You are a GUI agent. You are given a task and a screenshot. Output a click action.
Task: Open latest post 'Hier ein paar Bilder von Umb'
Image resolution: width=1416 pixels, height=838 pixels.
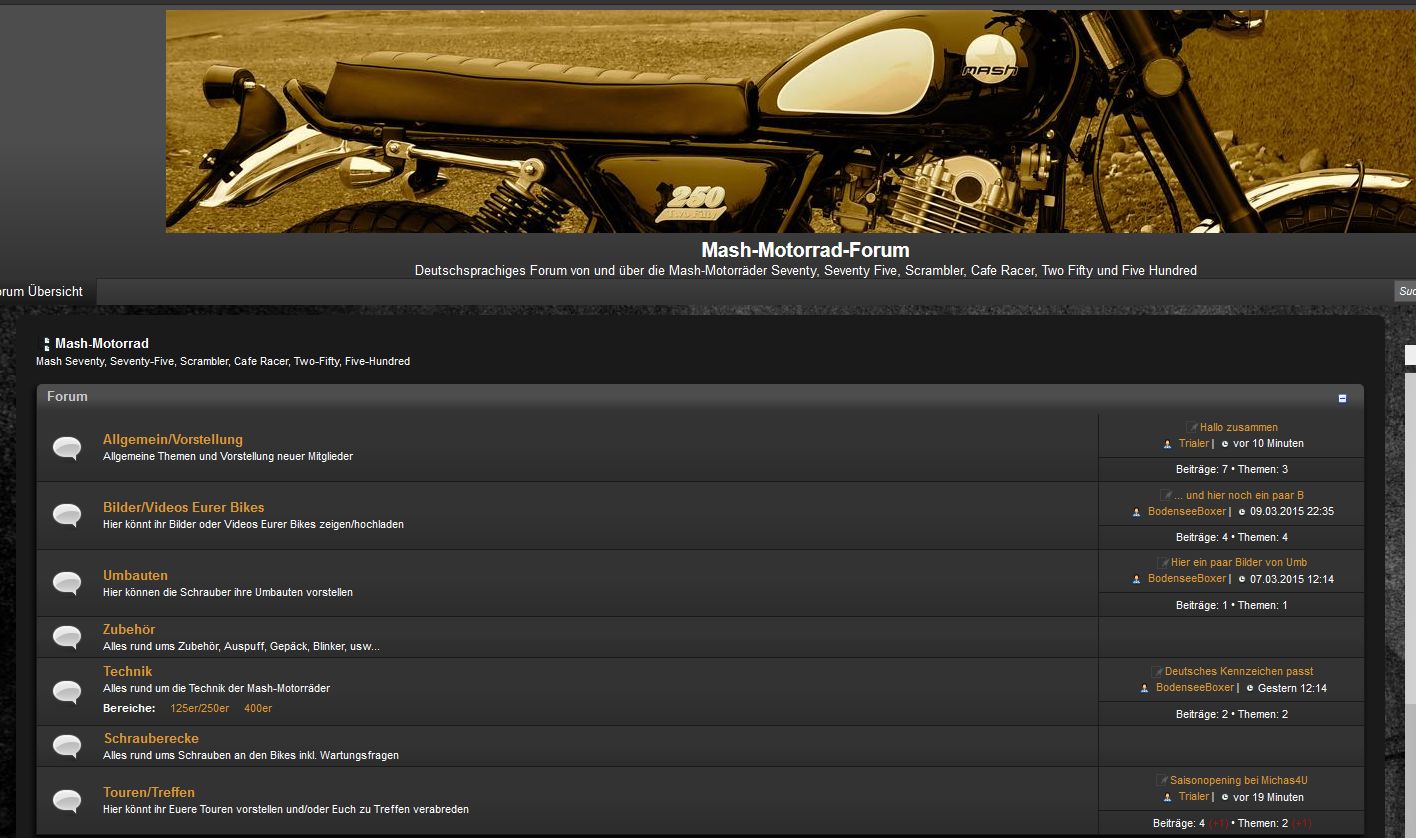pyautogui.click(x=1239, y=562)
